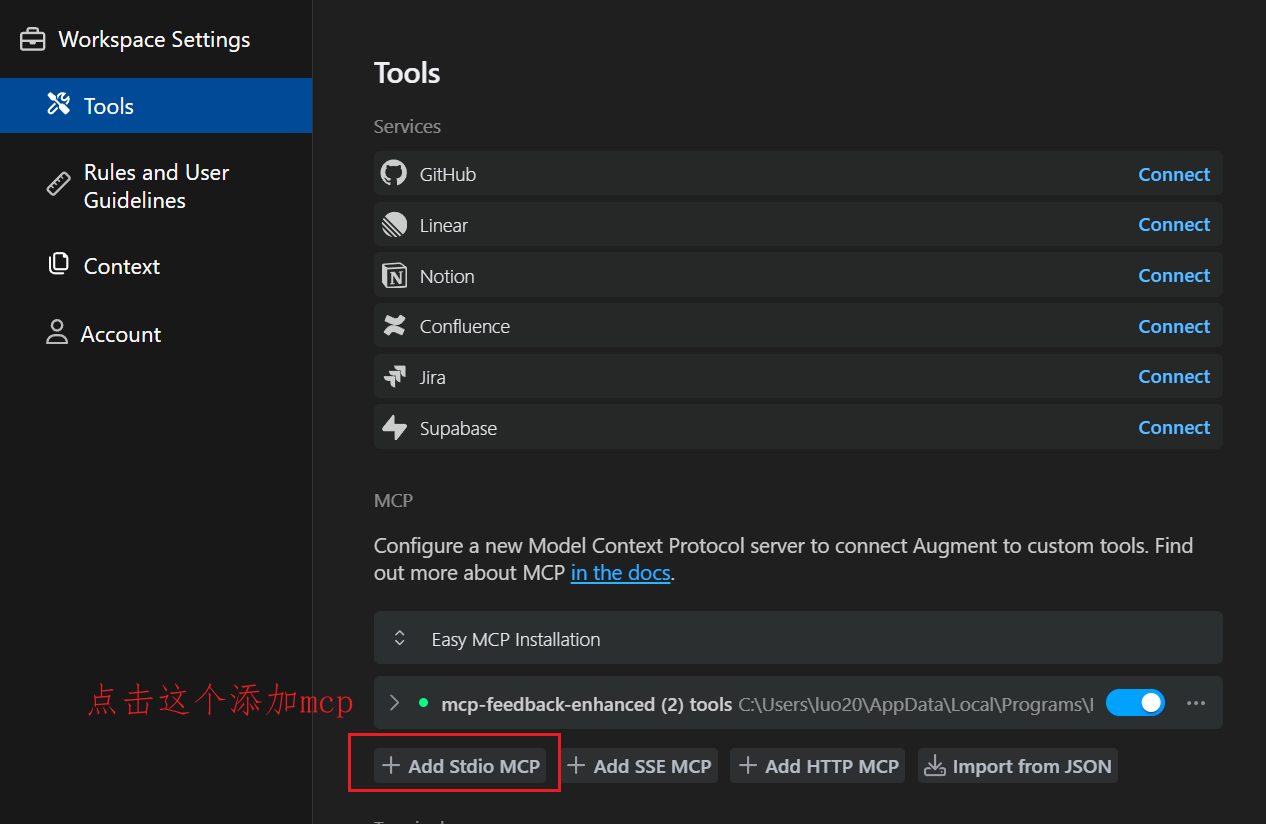1266x824 pixels.
Task: Click the Workspace Settings briefcase icon
Action: click(x=33, y=40)
